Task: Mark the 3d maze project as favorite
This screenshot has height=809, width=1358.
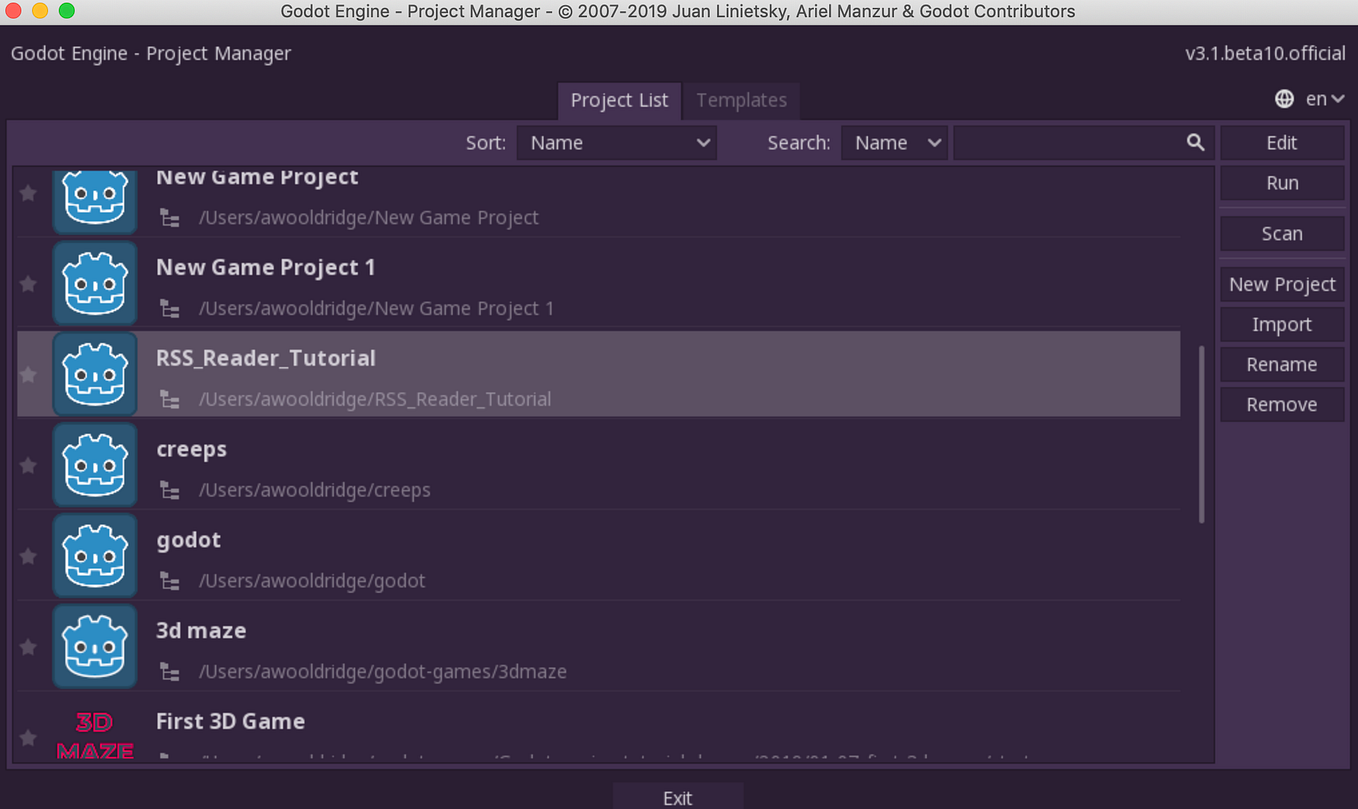Action: point(27,647)
